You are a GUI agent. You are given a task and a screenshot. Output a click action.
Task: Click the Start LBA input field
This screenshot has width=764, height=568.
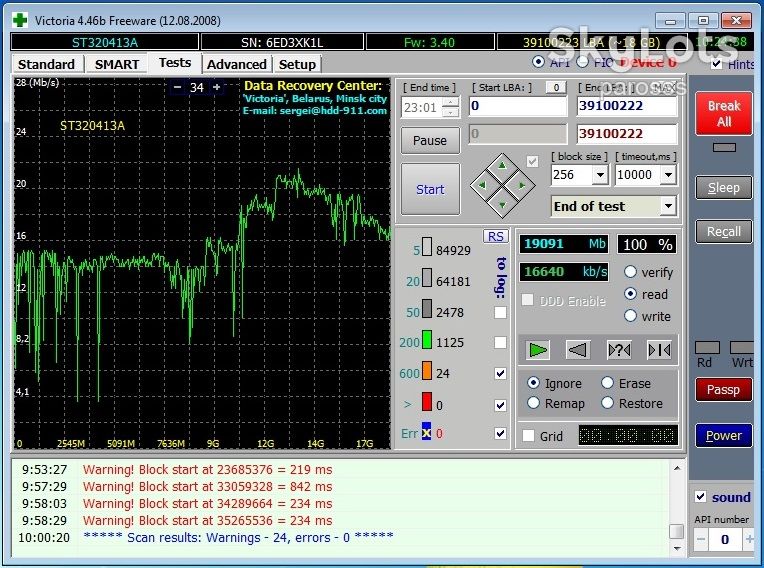(518, 106)
